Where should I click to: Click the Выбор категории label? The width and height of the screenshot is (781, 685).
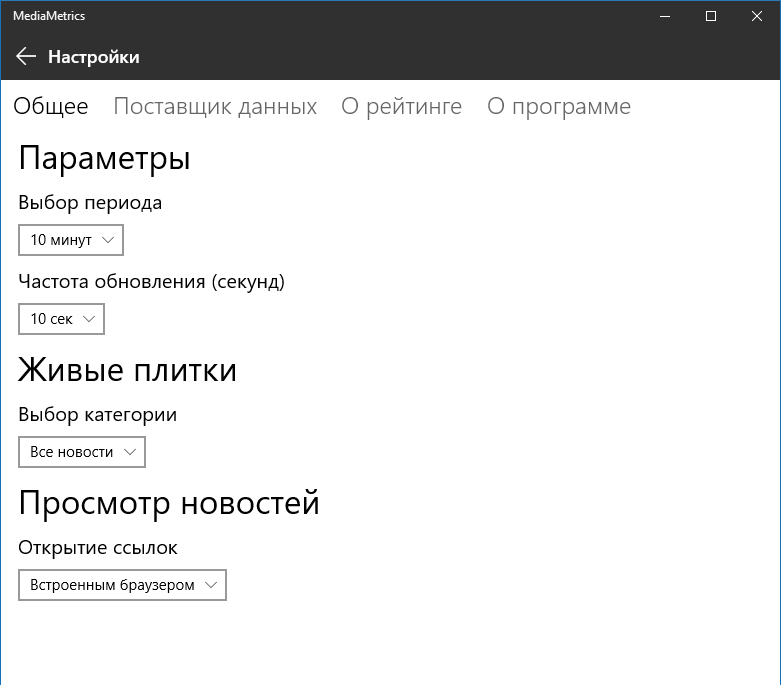[98, 414]
